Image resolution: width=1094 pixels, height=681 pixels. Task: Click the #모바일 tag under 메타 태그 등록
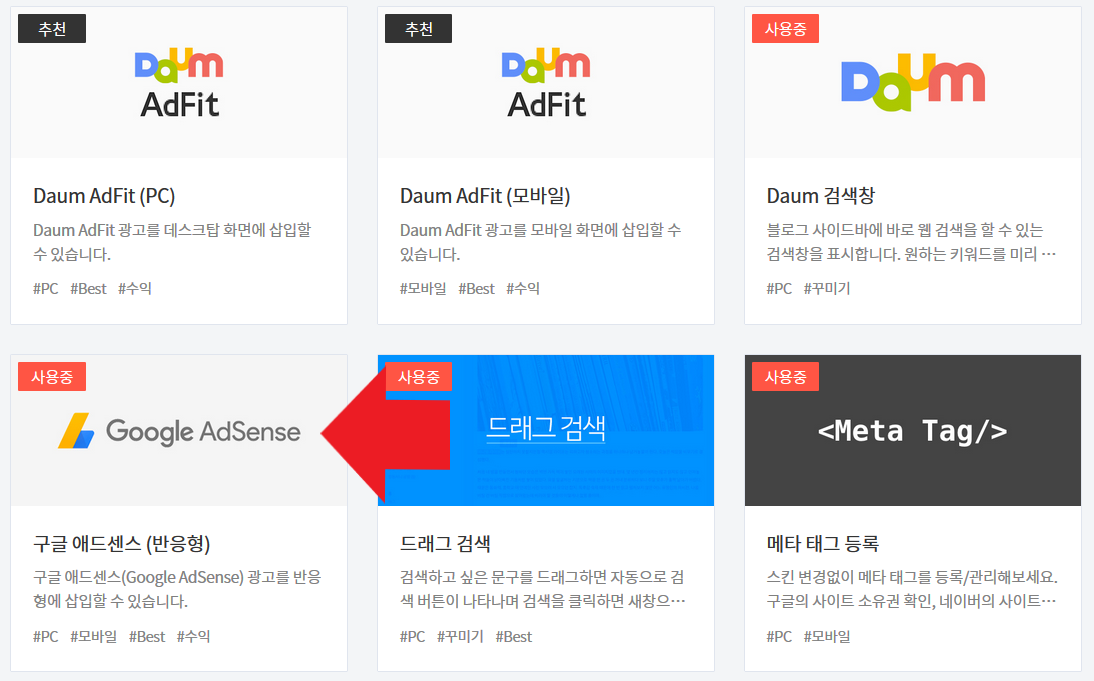pos(827,636)
